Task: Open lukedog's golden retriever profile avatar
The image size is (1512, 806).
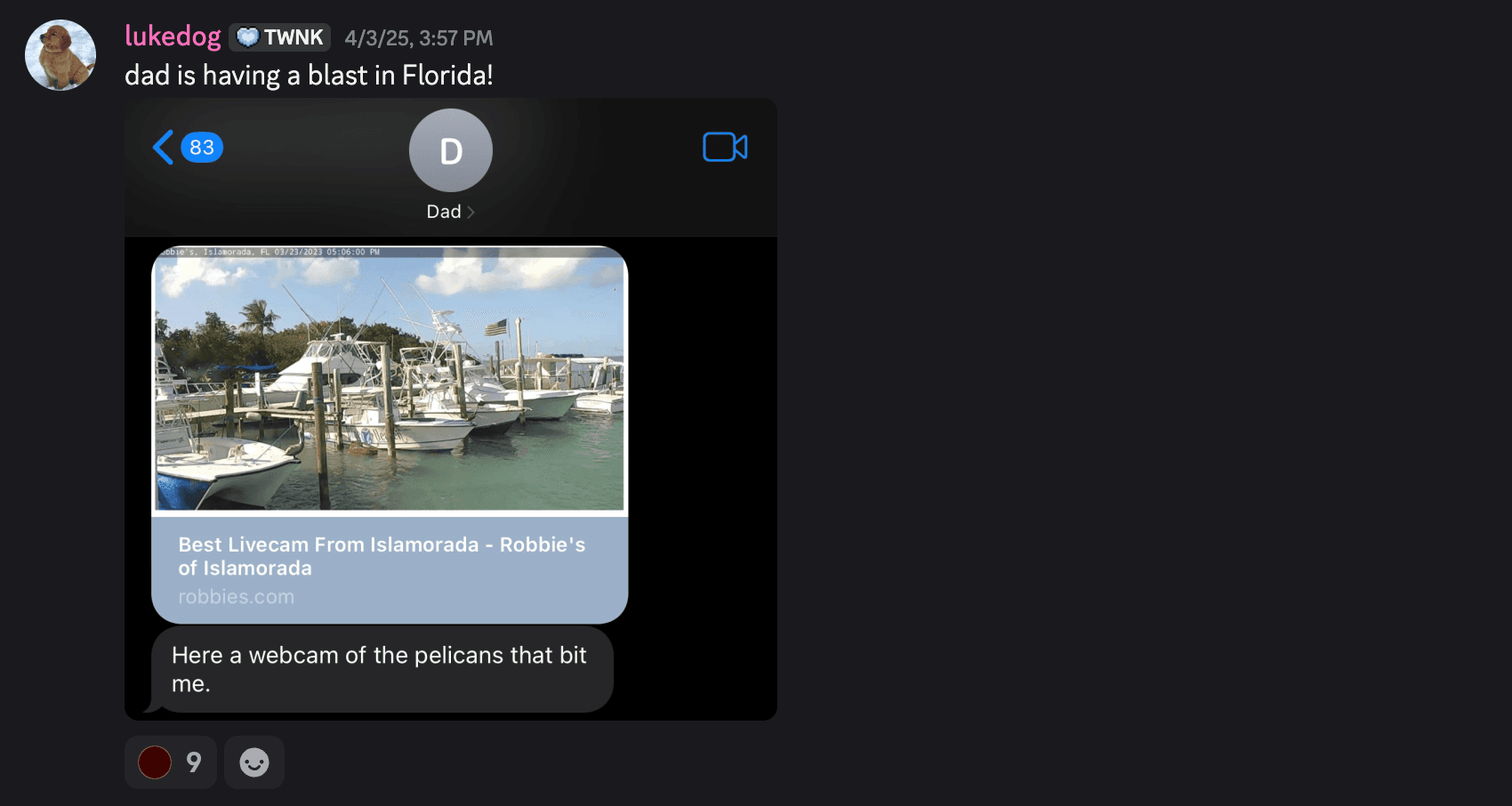Action: [60, 55]
